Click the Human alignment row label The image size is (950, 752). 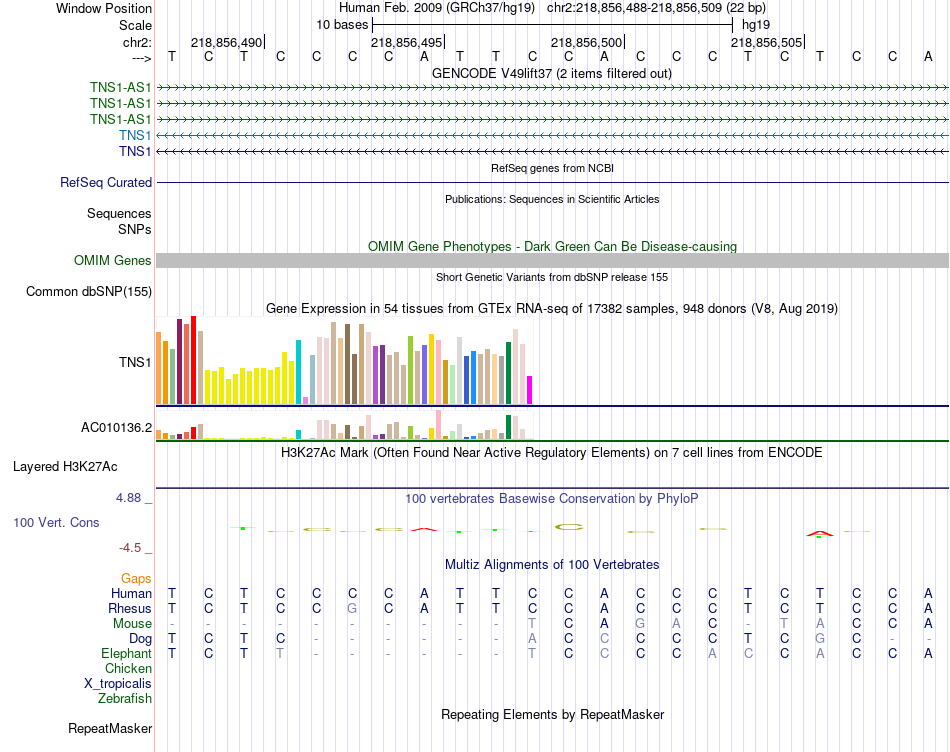tap(131, 594)
